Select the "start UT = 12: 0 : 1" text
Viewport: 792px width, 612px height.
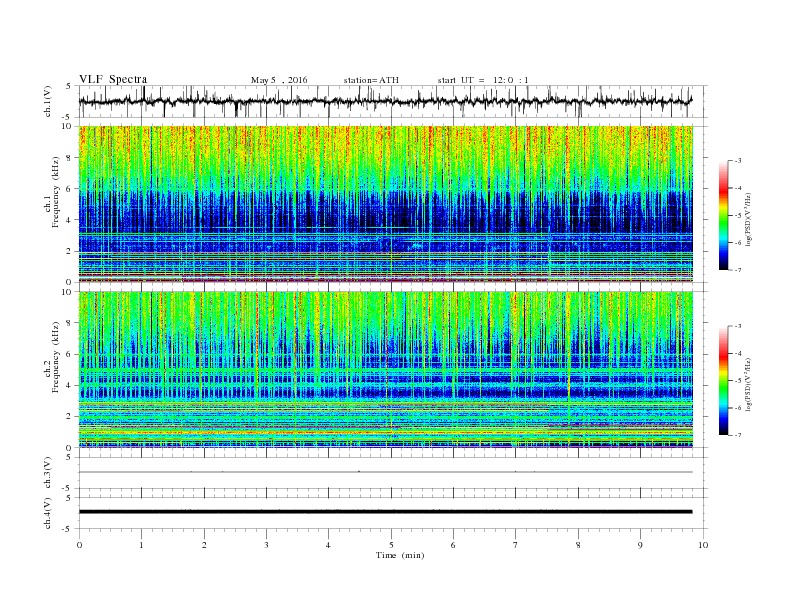tap(483, 80)
